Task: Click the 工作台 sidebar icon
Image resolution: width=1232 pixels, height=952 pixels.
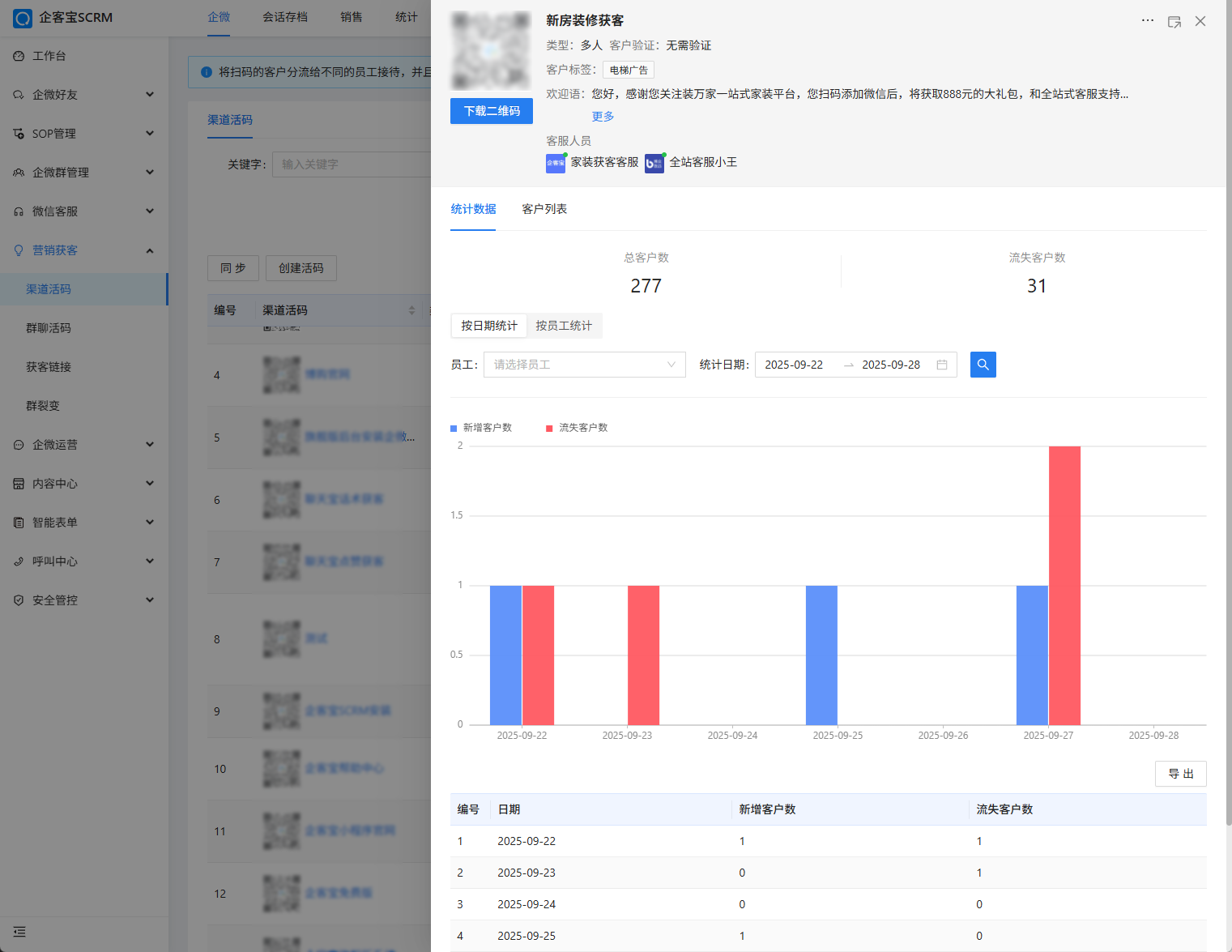Action: point(19,56)
